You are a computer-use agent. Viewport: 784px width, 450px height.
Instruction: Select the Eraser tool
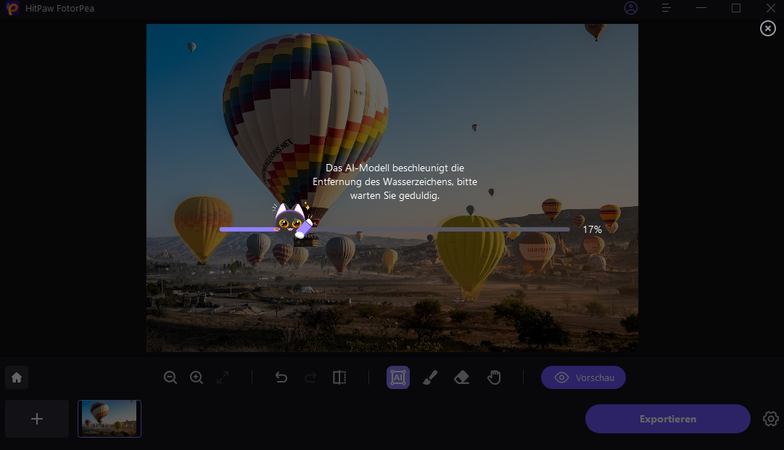tap(461, 378)
